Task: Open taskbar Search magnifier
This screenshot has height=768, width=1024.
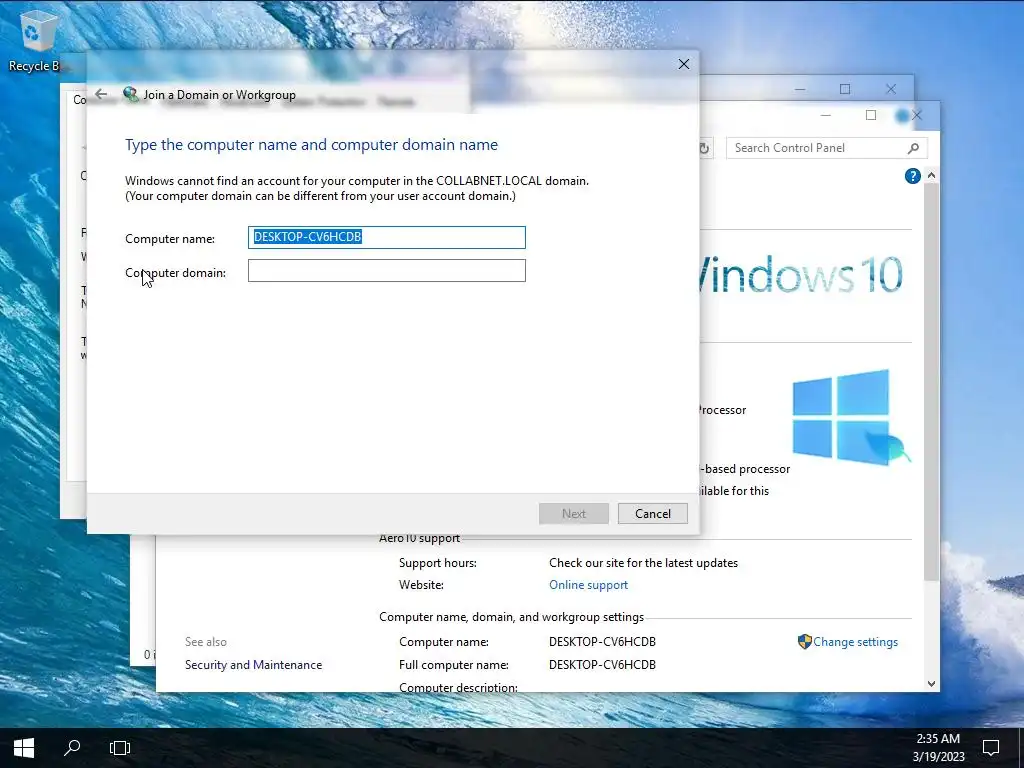Action: click(72, 748)
